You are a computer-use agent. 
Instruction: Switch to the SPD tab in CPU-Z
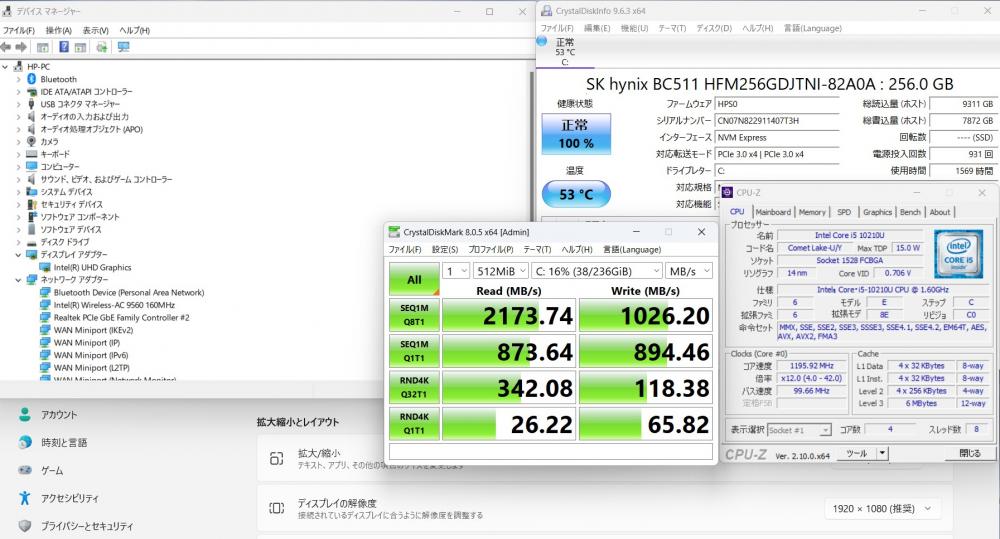(844, 212)
